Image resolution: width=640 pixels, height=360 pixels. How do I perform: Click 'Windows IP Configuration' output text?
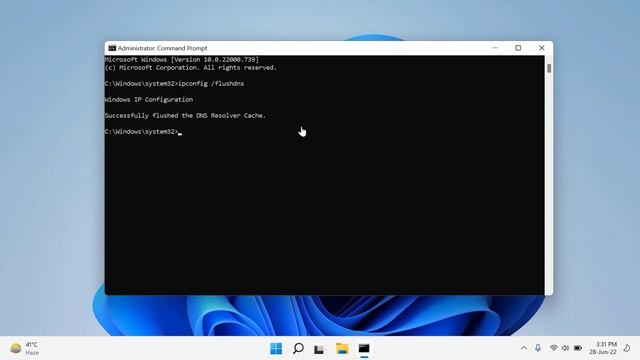(149, 100)
